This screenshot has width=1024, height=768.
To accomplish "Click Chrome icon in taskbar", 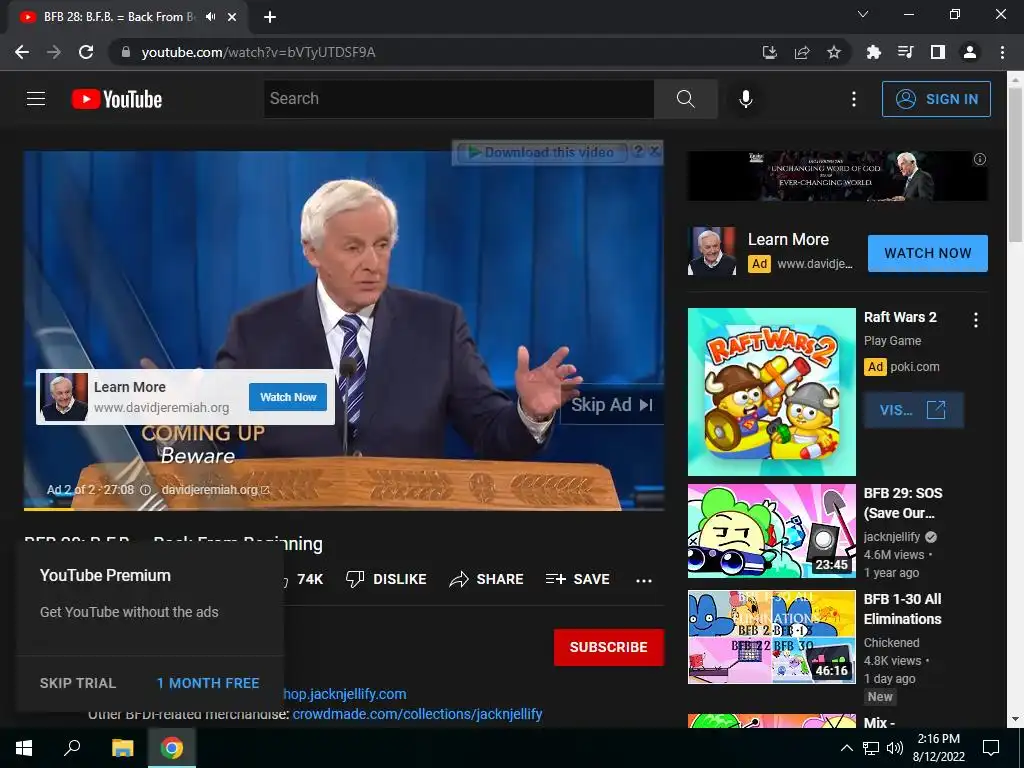I will coord(172,748).
